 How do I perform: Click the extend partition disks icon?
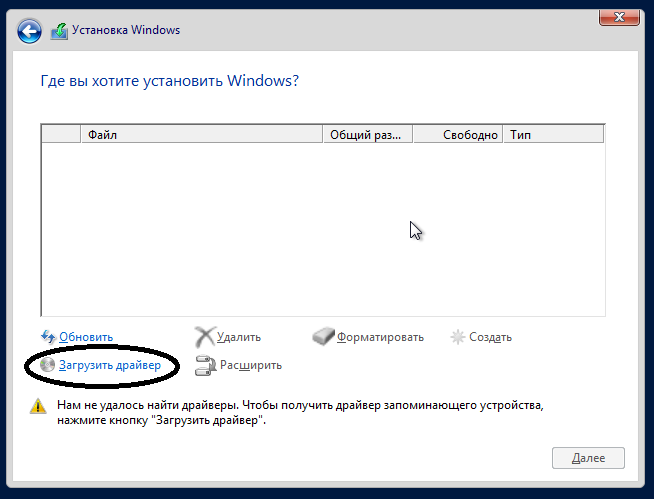click(205, 365)
